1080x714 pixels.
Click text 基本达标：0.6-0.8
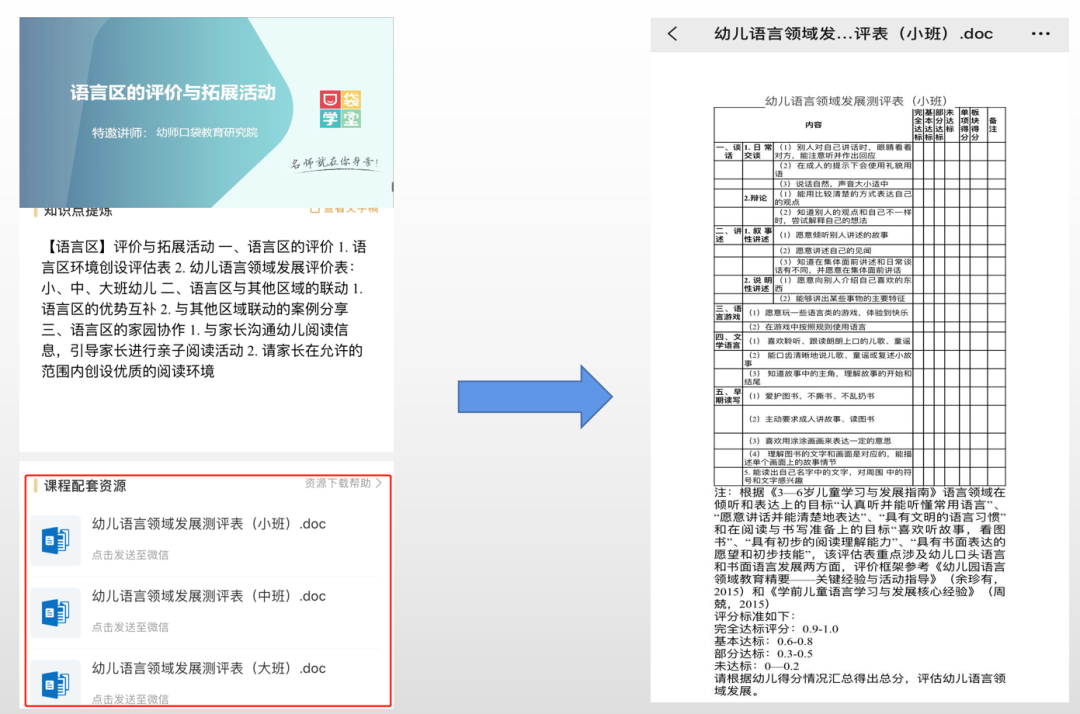(763, 641)
